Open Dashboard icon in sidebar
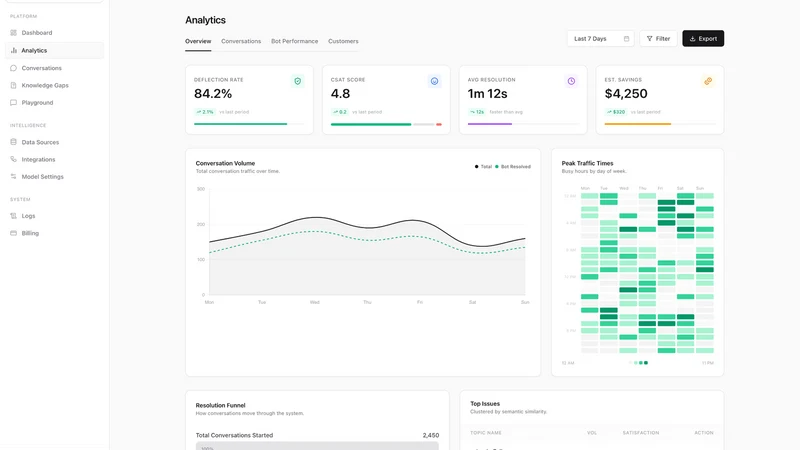Viewport: 800px width, 450px height. coord(13,33)
